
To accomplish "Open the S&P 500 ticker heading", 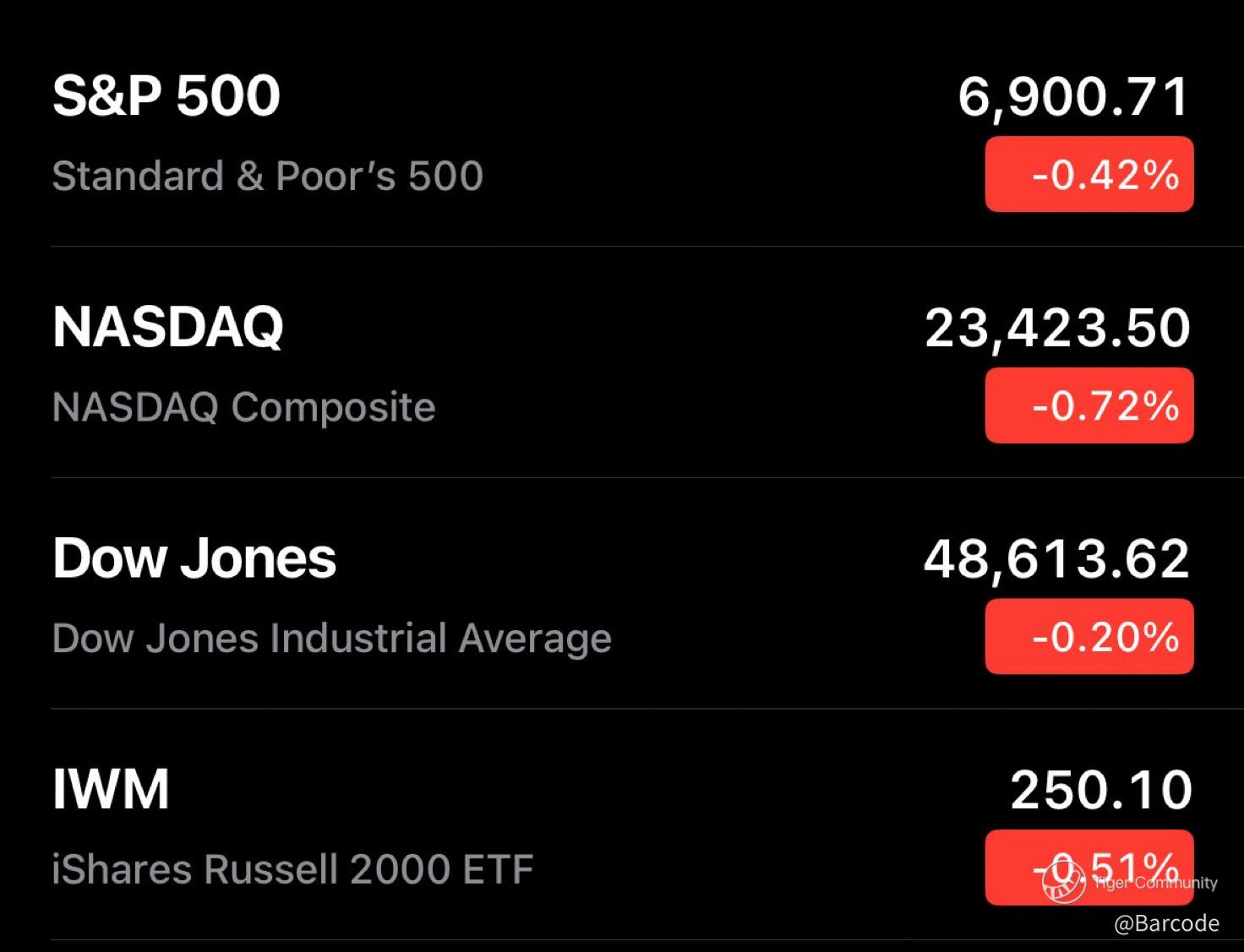I will coord(166,95).
